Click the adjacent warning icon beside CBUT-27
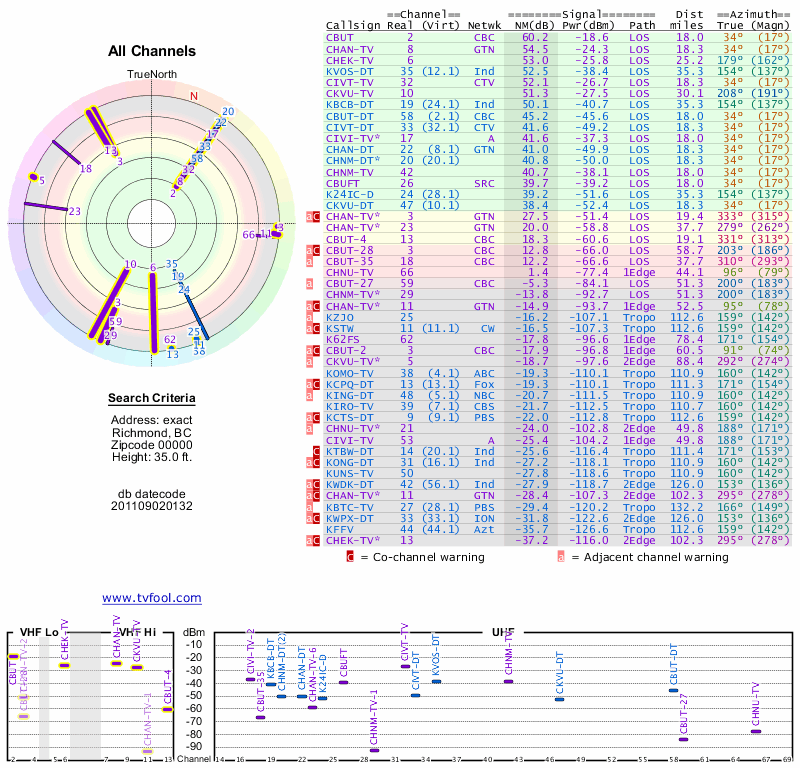 (x=309, y=284)
